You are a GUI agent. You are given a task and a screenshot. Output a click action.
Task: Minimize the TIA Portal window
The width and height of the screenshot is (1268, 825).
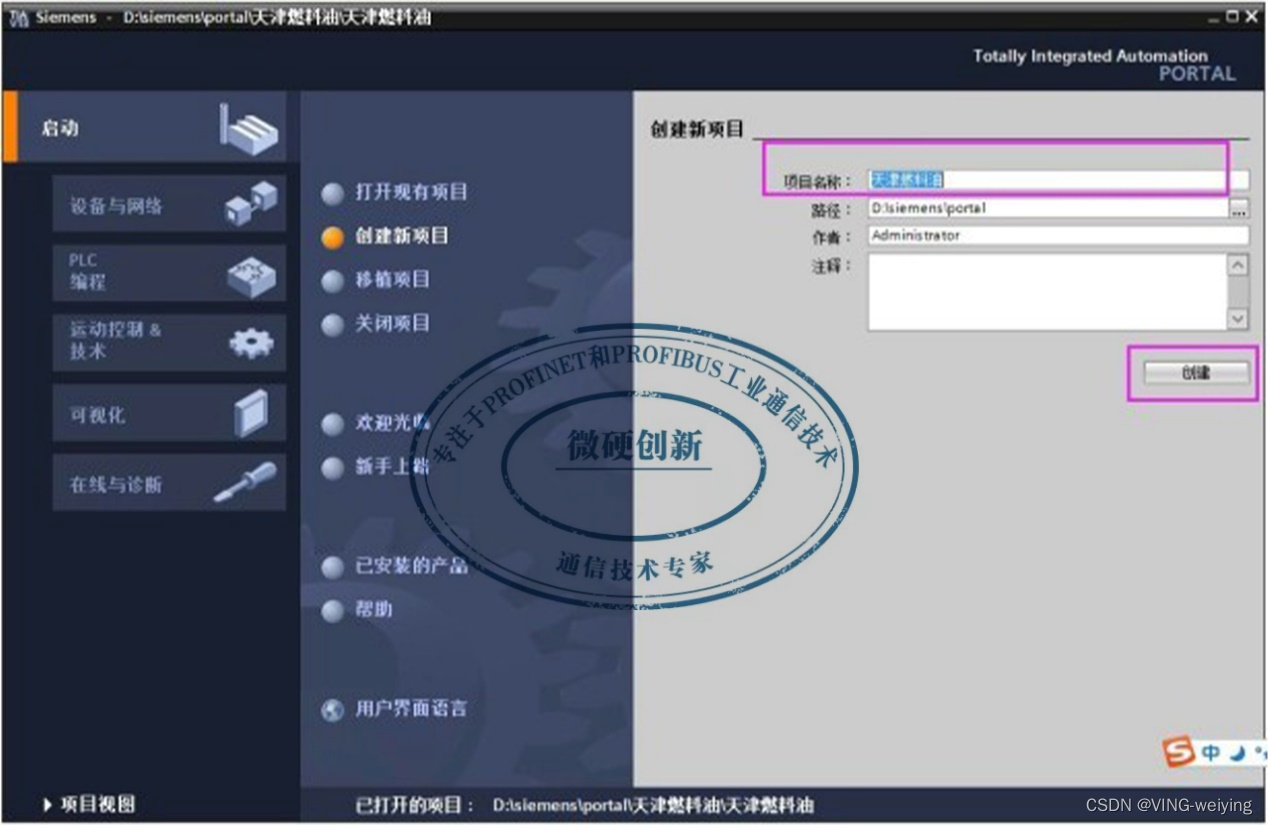(x=1214, y=17)
